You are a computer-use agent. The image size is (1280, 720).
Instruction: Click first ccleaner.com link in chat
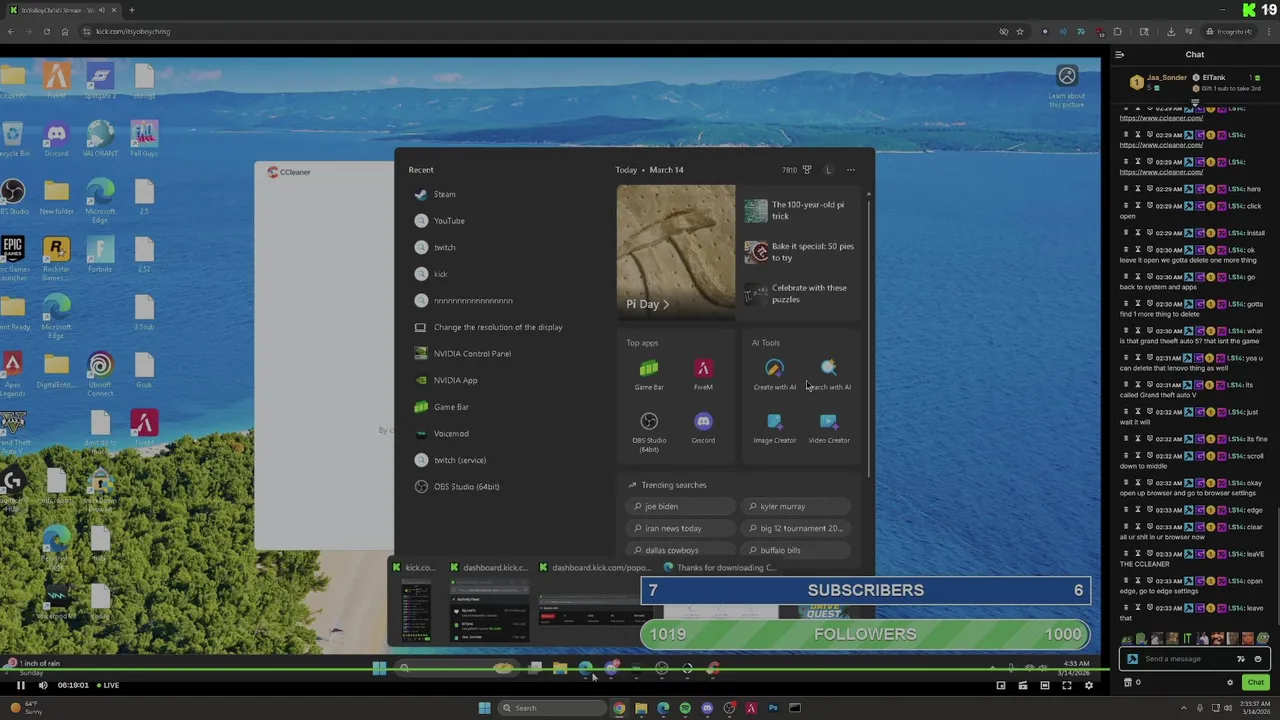[1161, 118]
